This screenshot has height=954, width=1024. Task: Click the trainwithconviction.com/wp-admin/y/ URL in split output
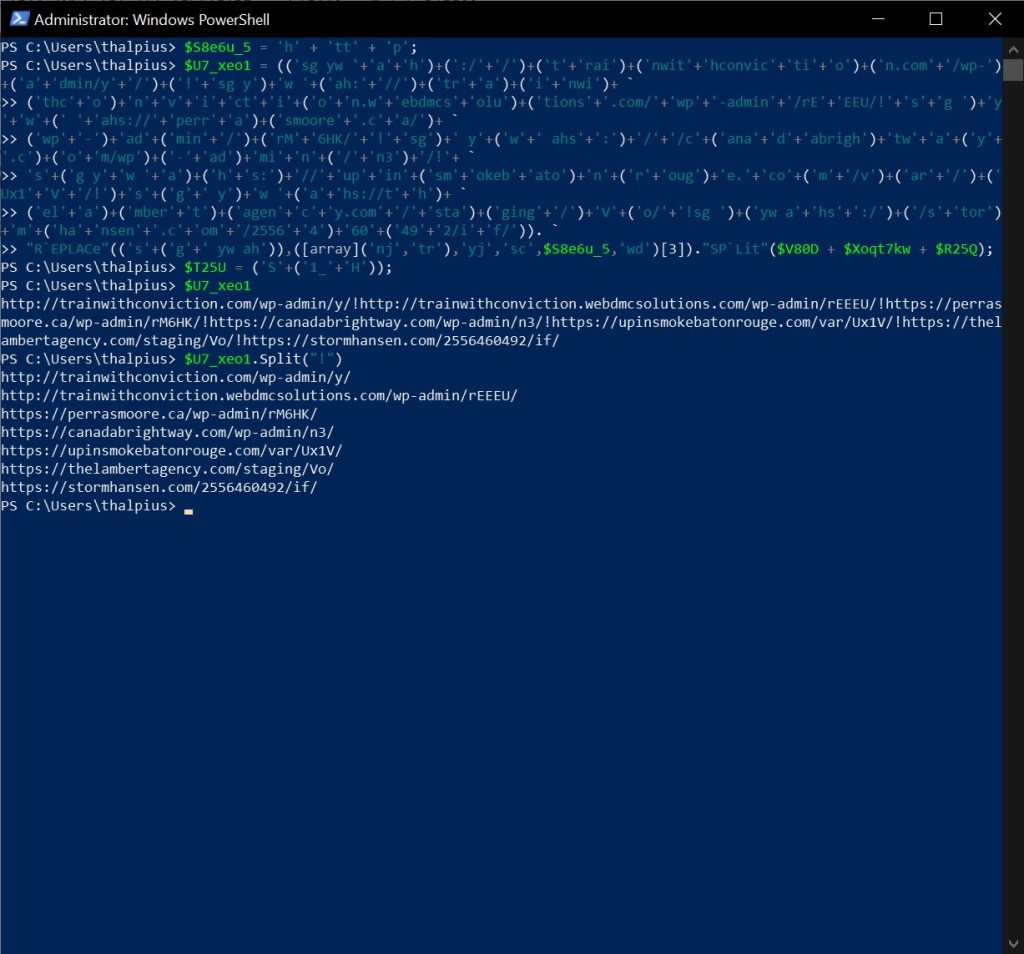click(176, 377)
